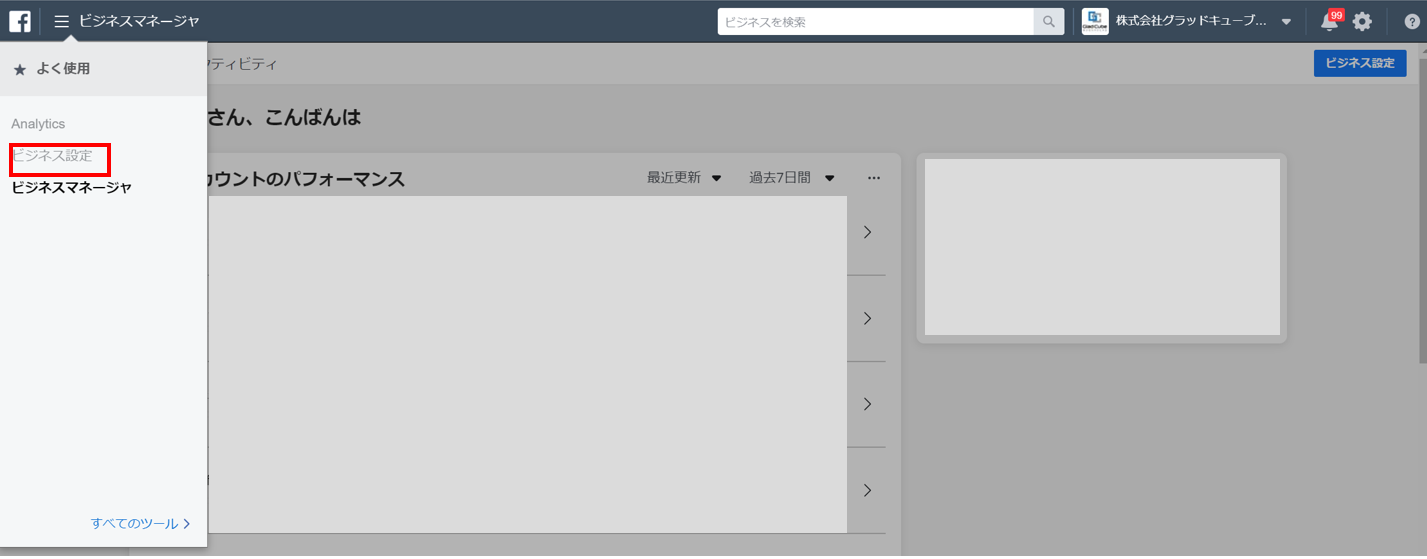Expand the last row chevron arrow
Screen dimensions: 1427x559
point(867,490)
